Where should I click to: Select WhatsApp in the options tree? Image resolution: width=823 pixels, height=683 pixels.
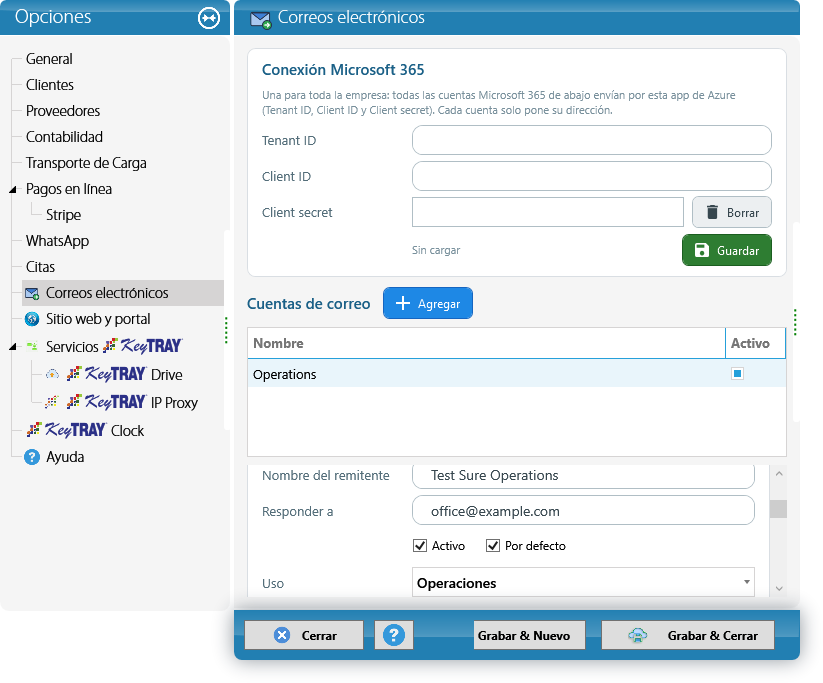(57, 240)
